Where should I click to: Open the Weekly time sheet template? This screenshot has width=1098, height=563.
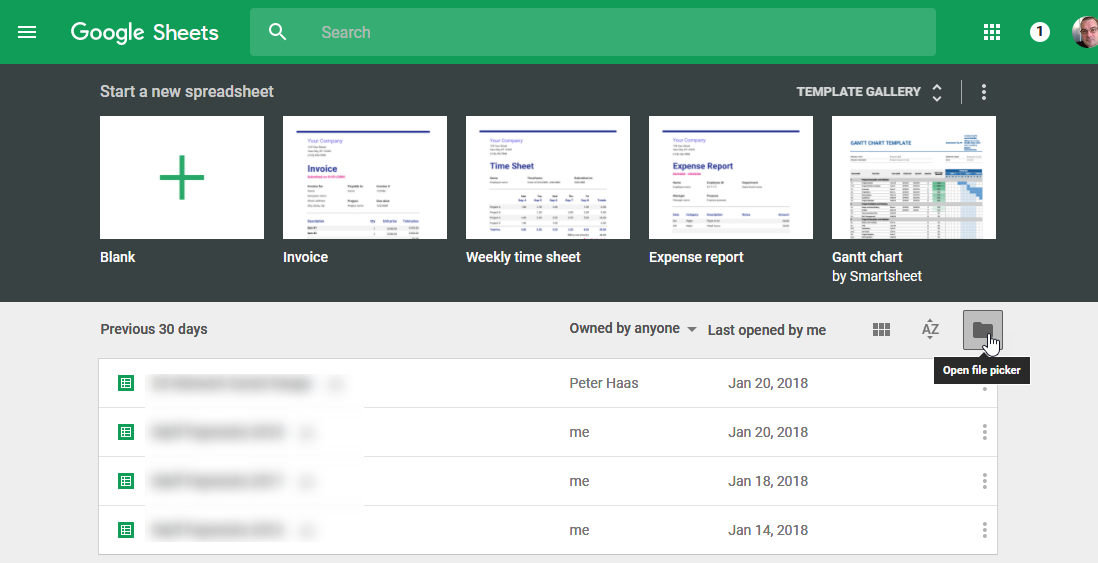(x=548, y=178)
